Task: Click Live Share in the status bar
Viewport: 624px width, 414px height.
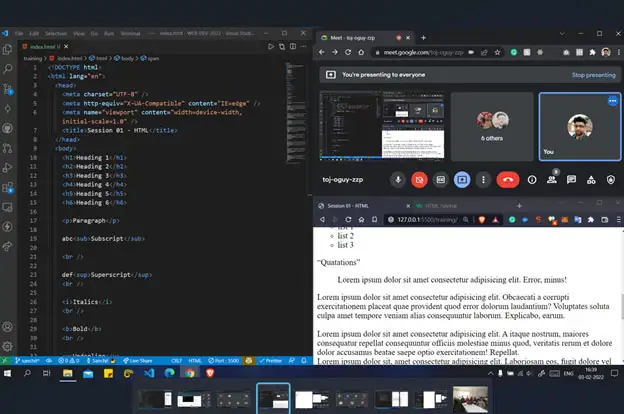Action: [138, 361]
